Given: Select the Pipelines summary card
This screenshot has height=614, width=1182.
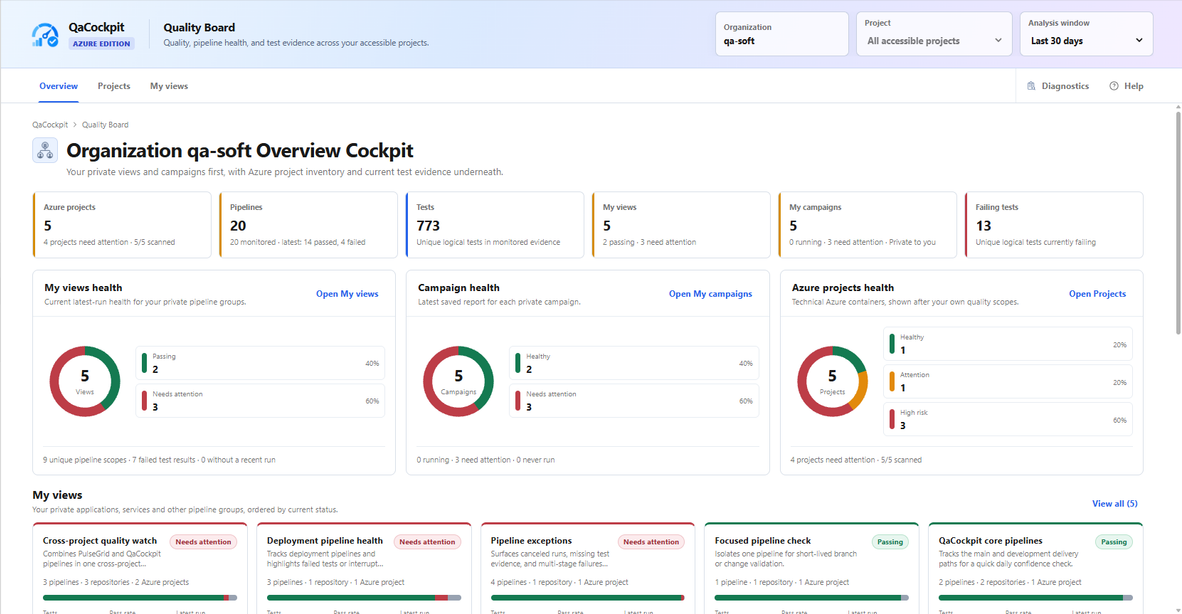Looking at the screenshot, I should point(308,225).
